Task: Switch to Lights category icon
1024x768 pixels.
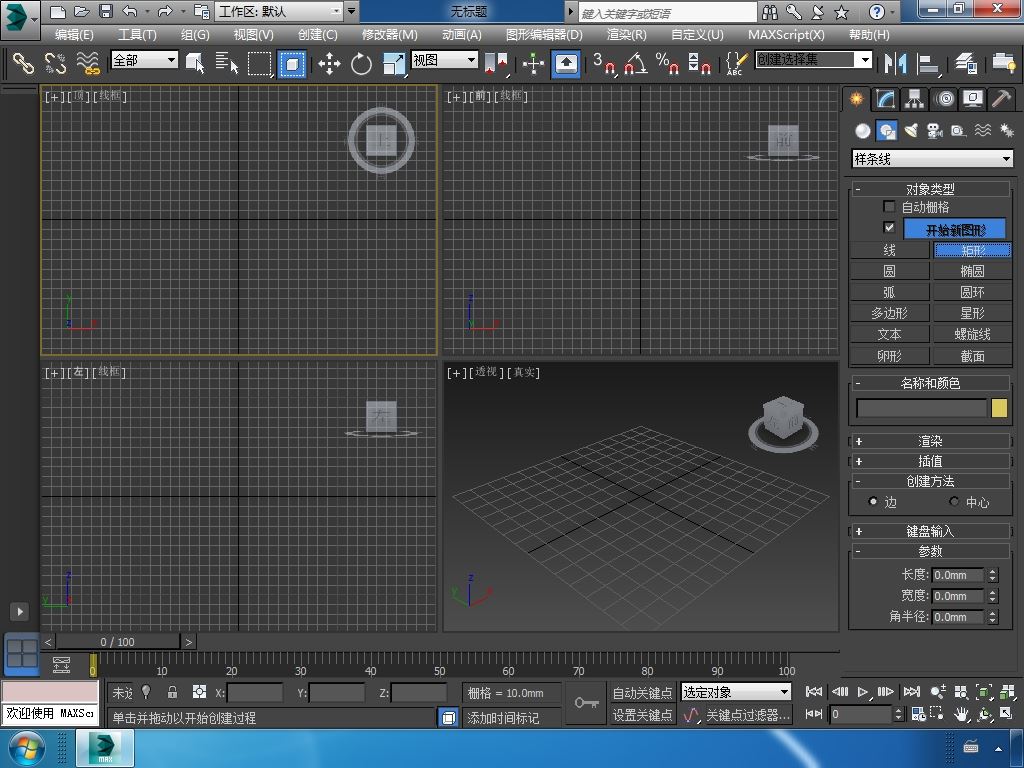Action: pos(910,131)
